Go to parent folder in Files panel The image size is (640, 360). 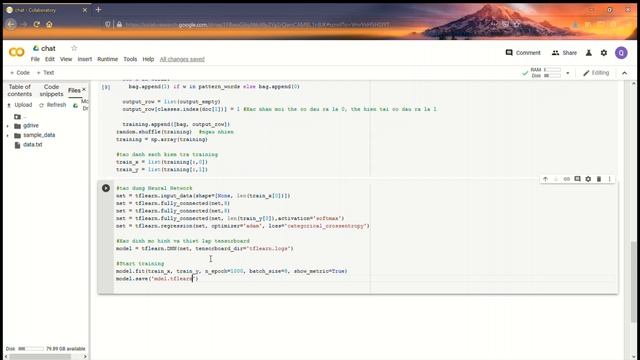tap(18, 117)
